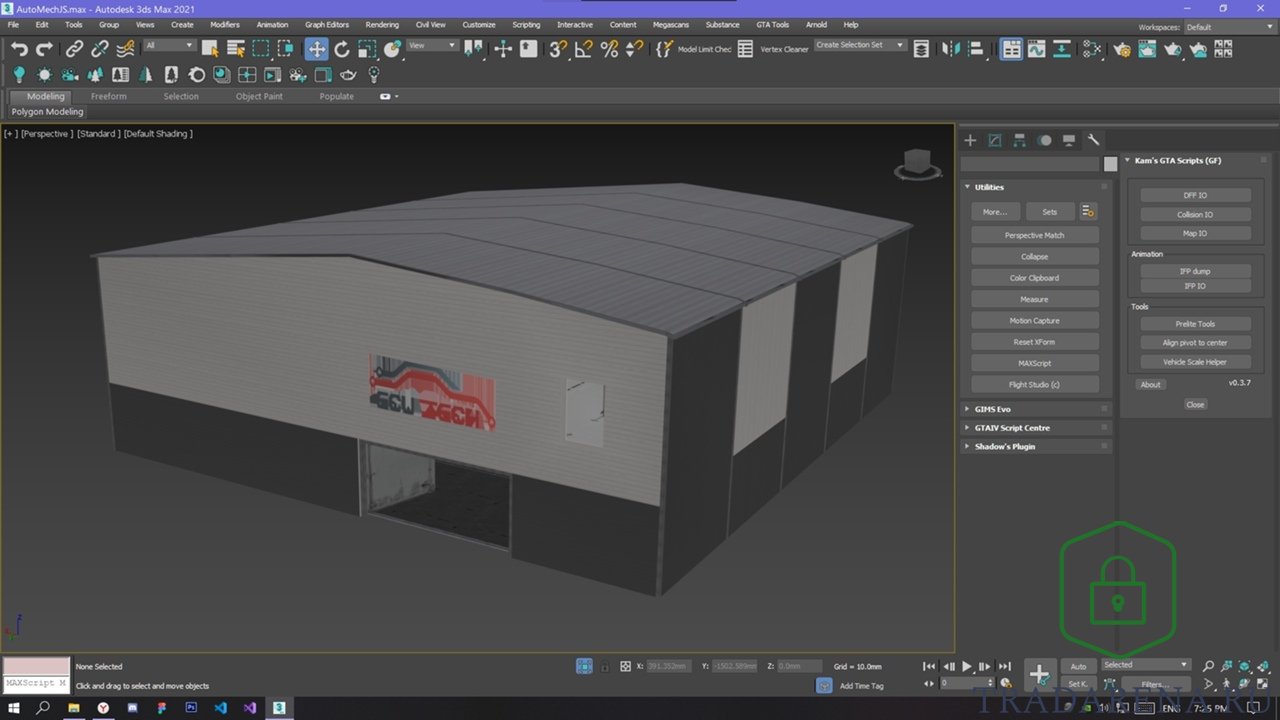Click the Angle Snap toggle icon
1280x720 pixels.
tap(583, 49)
